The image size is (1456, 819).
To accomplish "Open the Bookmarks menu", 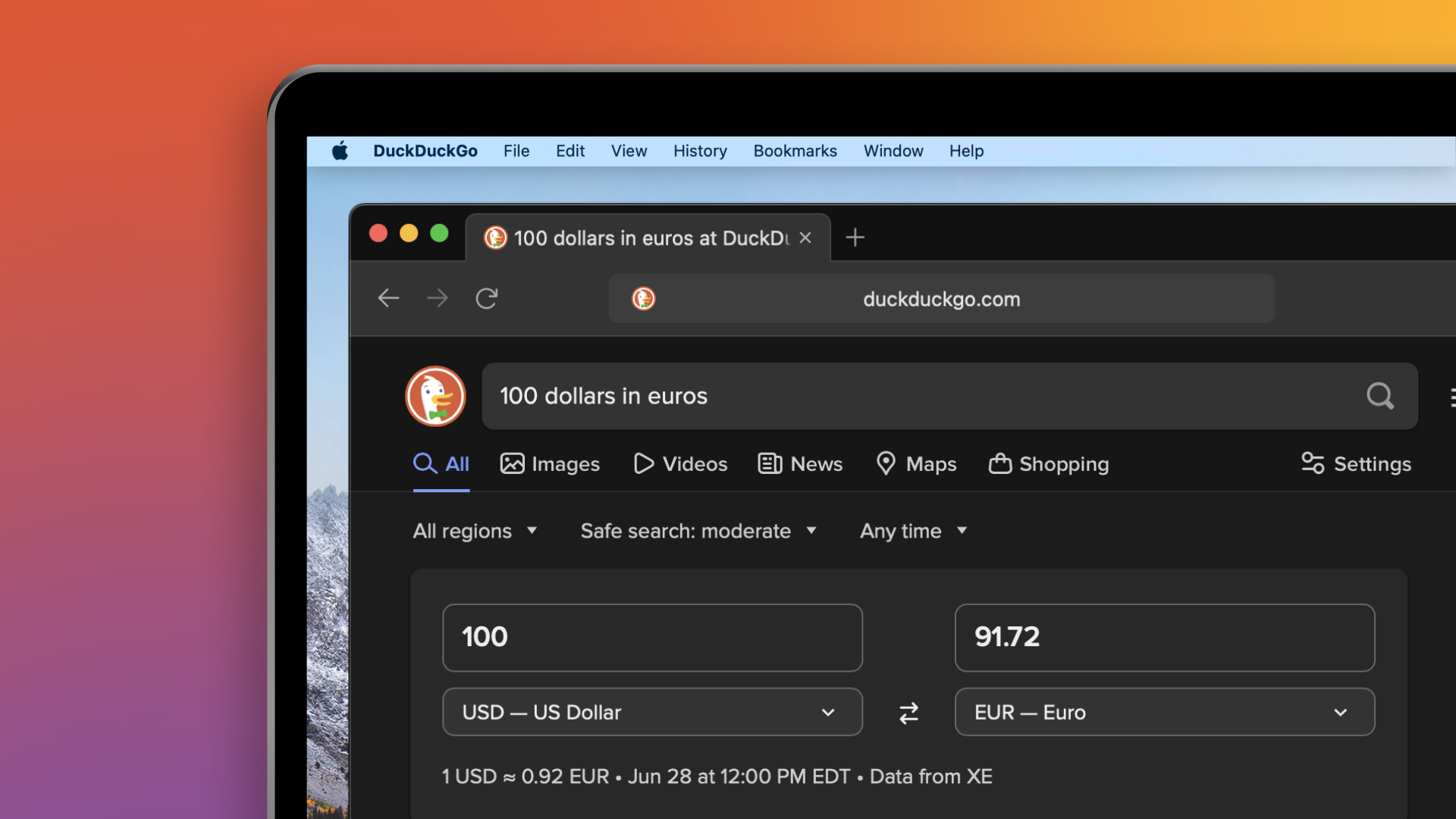I will [x=795, y=151].
